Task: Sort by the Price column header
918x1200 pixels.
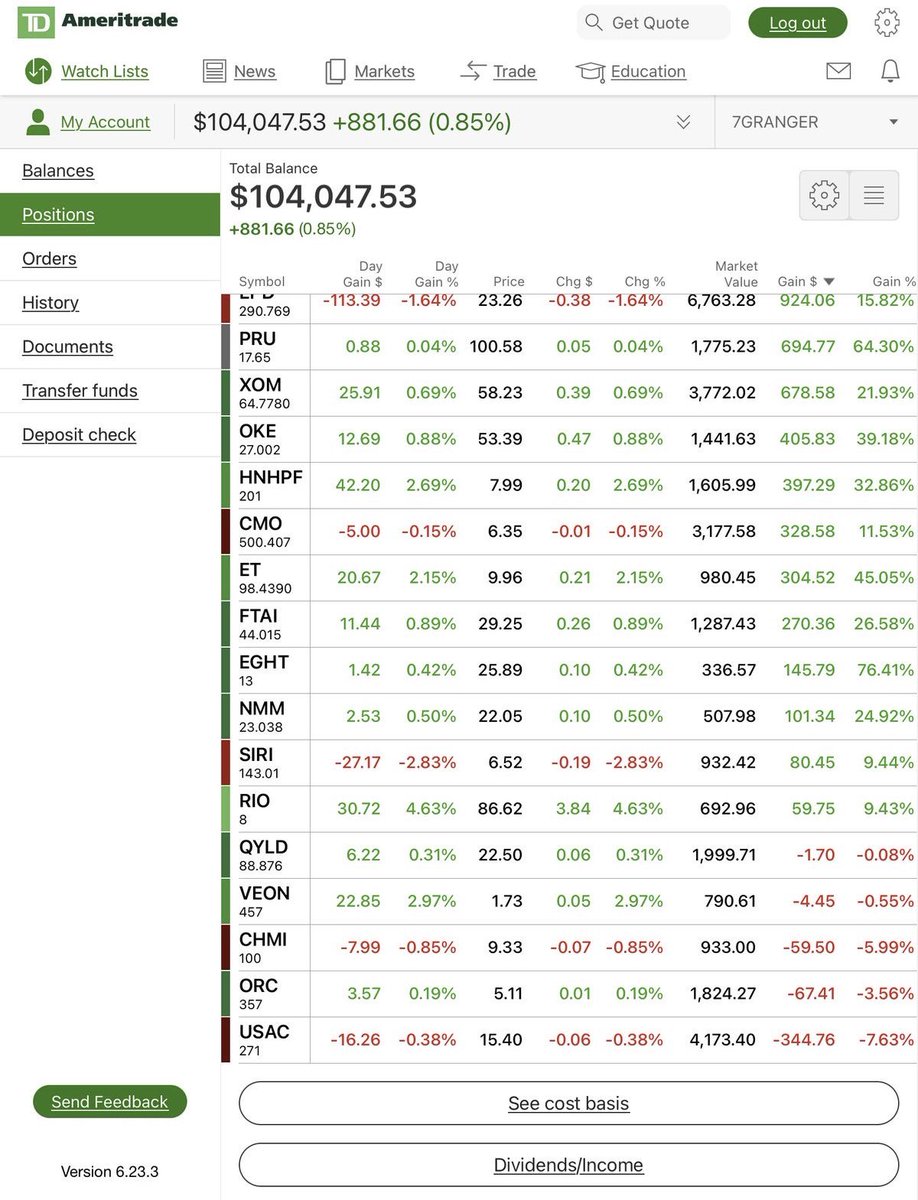Action: (x=509, y=282)
